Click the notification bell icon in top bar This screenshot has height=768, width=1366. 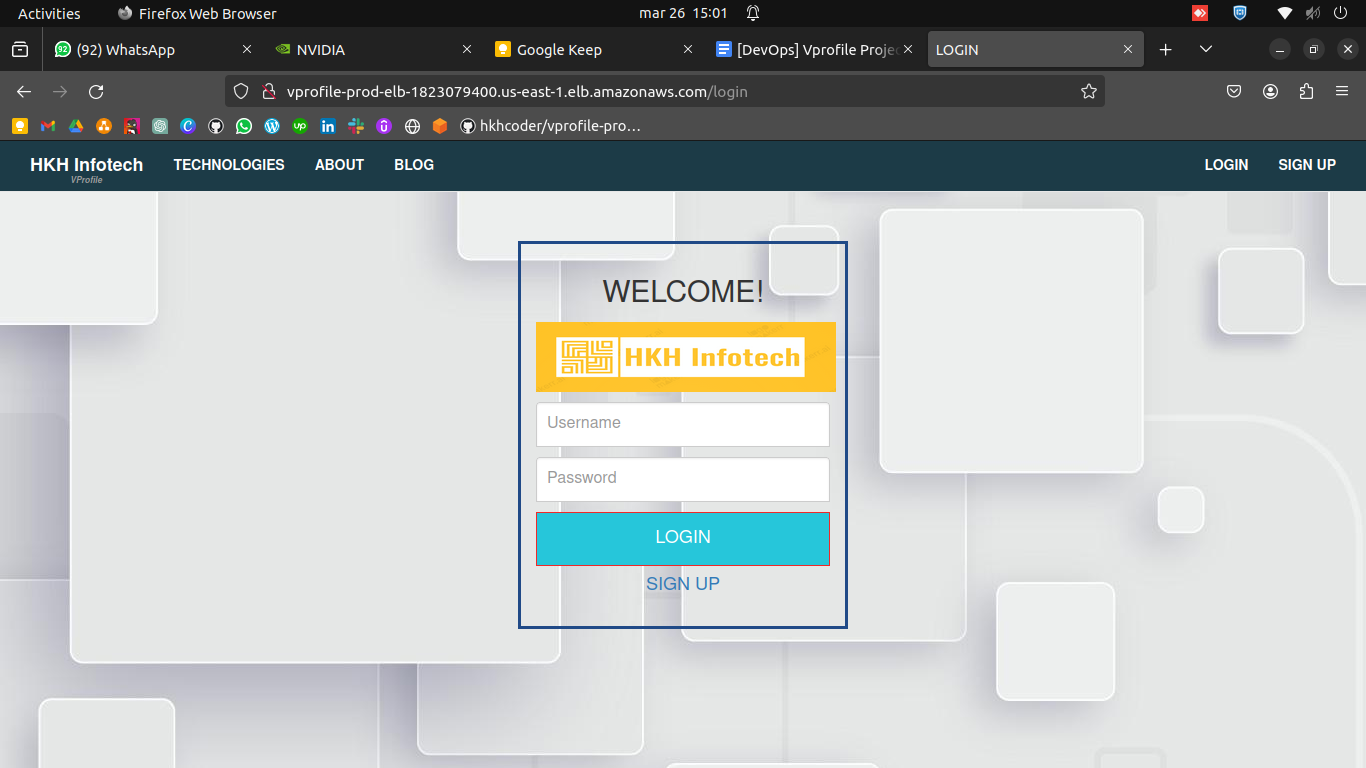pyautogui.click(x=753, y=13)
